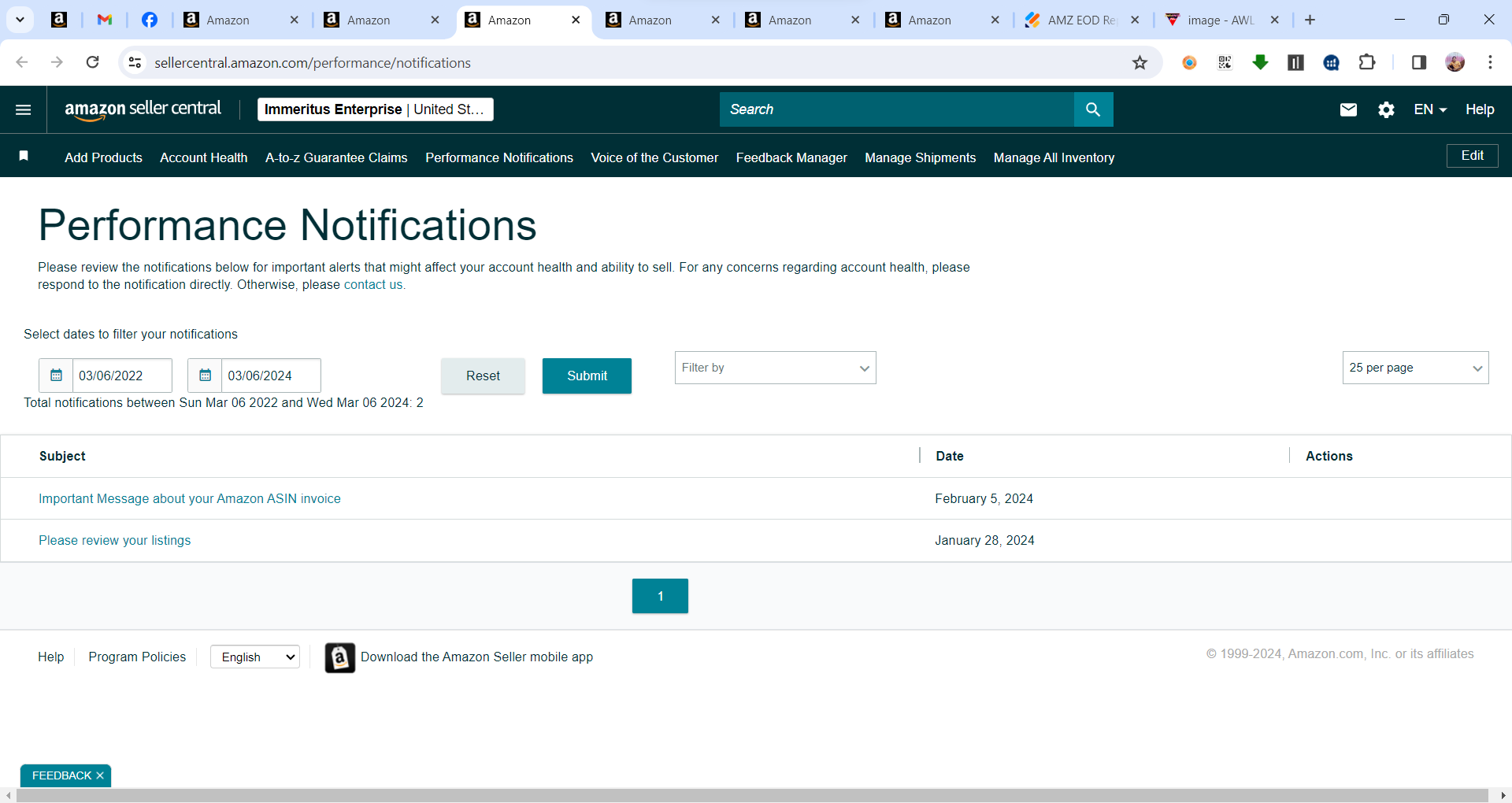Open the Seller Central hamburger menu
1512x803 pixels.
24,109
